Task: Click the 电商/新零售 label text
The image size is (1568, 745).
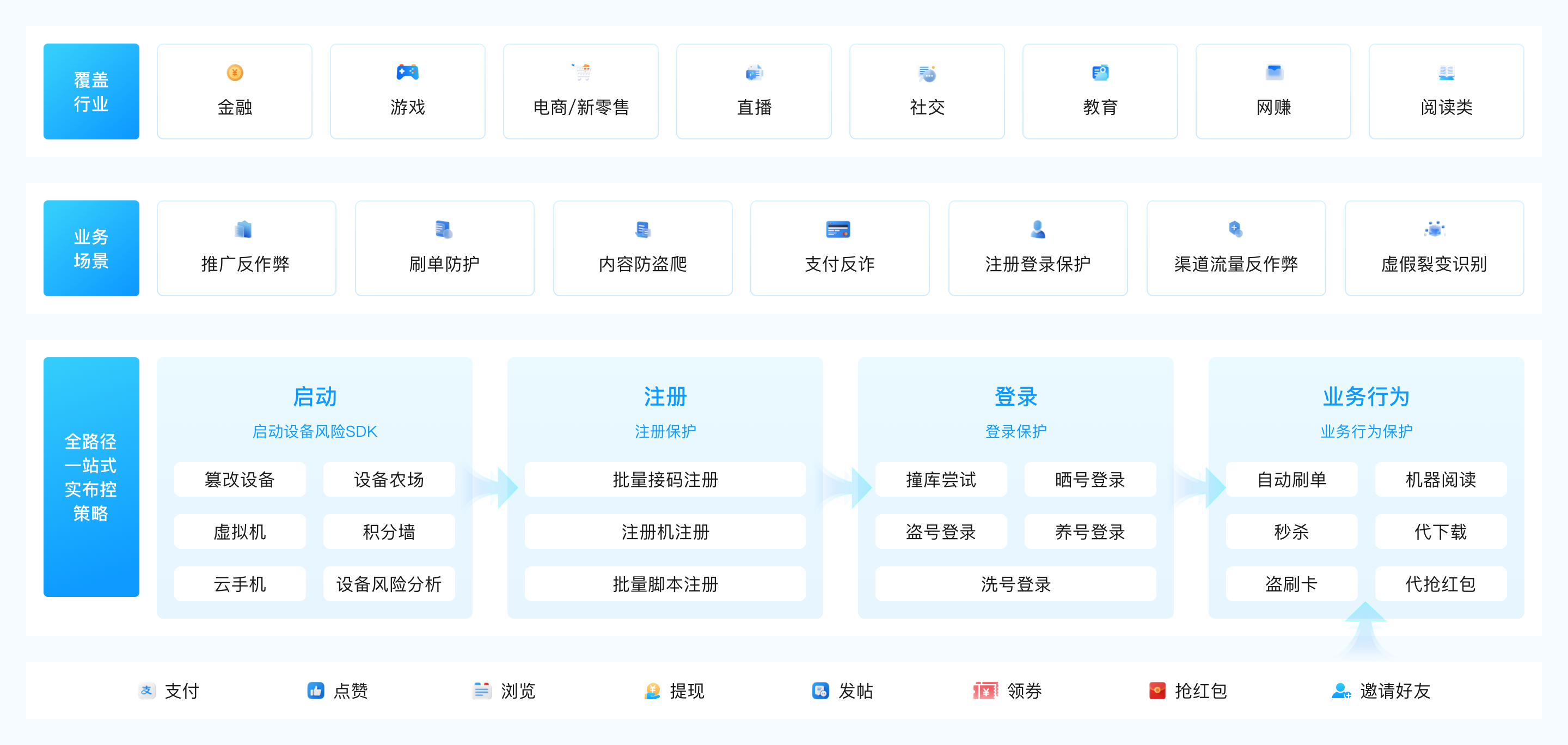Action: click(x=581, y=108)
